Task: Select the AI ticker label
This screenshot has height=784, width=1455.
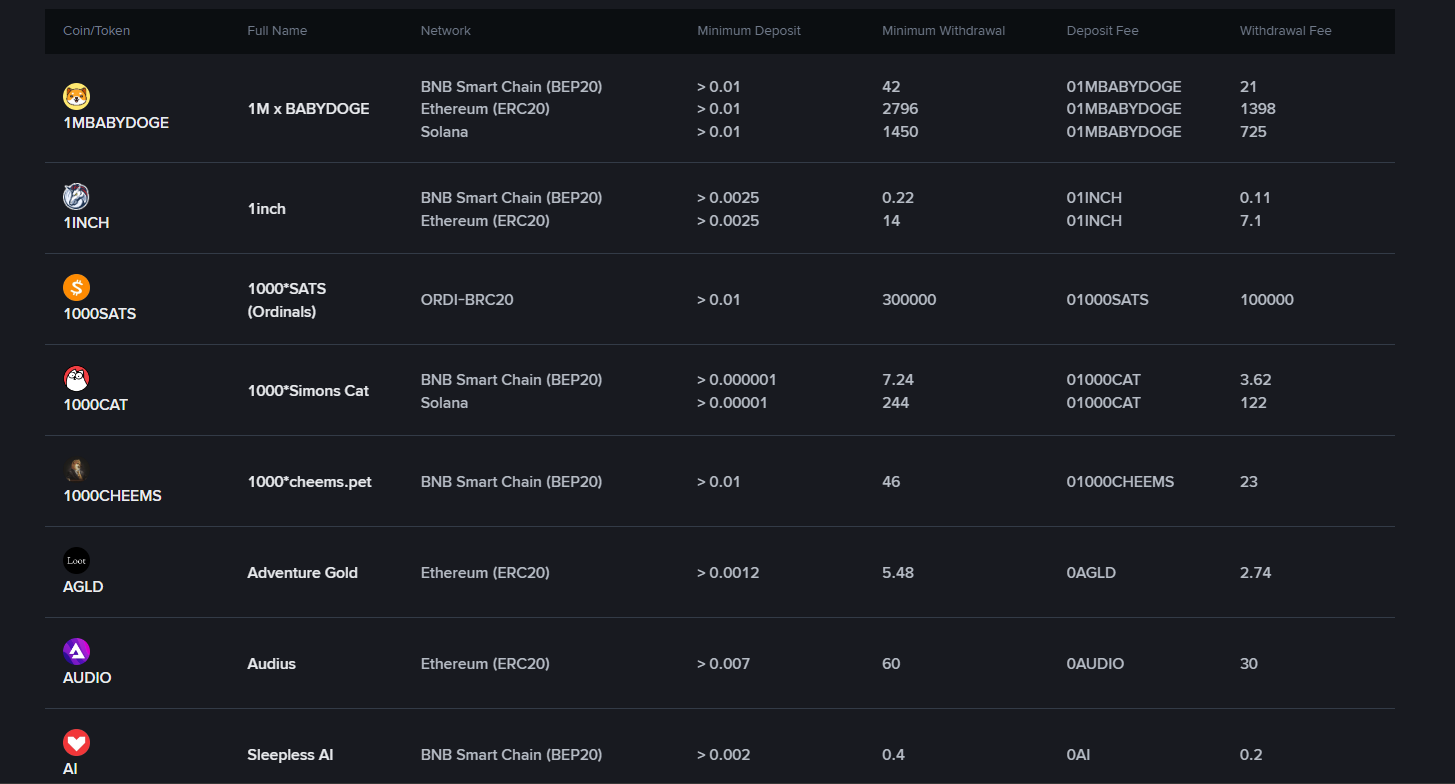Action: 70,769
